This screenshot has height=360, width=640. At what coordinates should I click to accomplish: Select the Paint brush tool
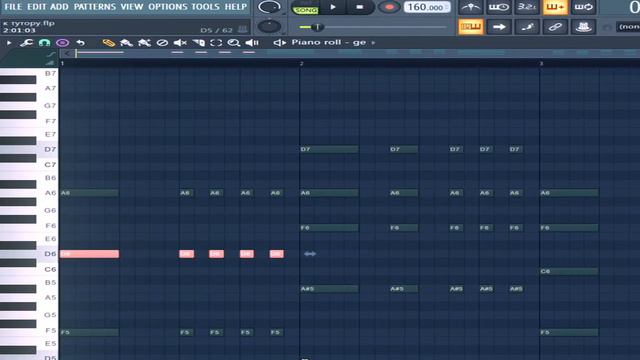click(x=127, y=43)
